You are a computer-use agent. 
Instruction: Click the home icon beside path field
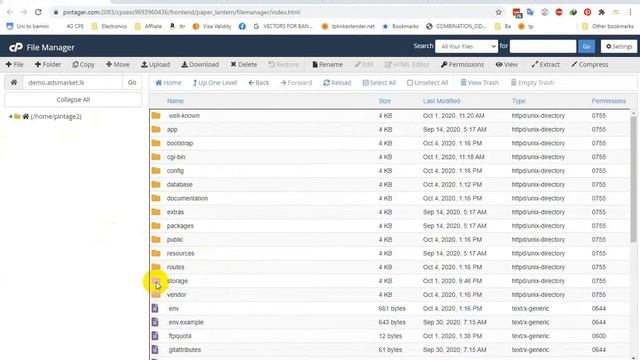tap(14, 82)
